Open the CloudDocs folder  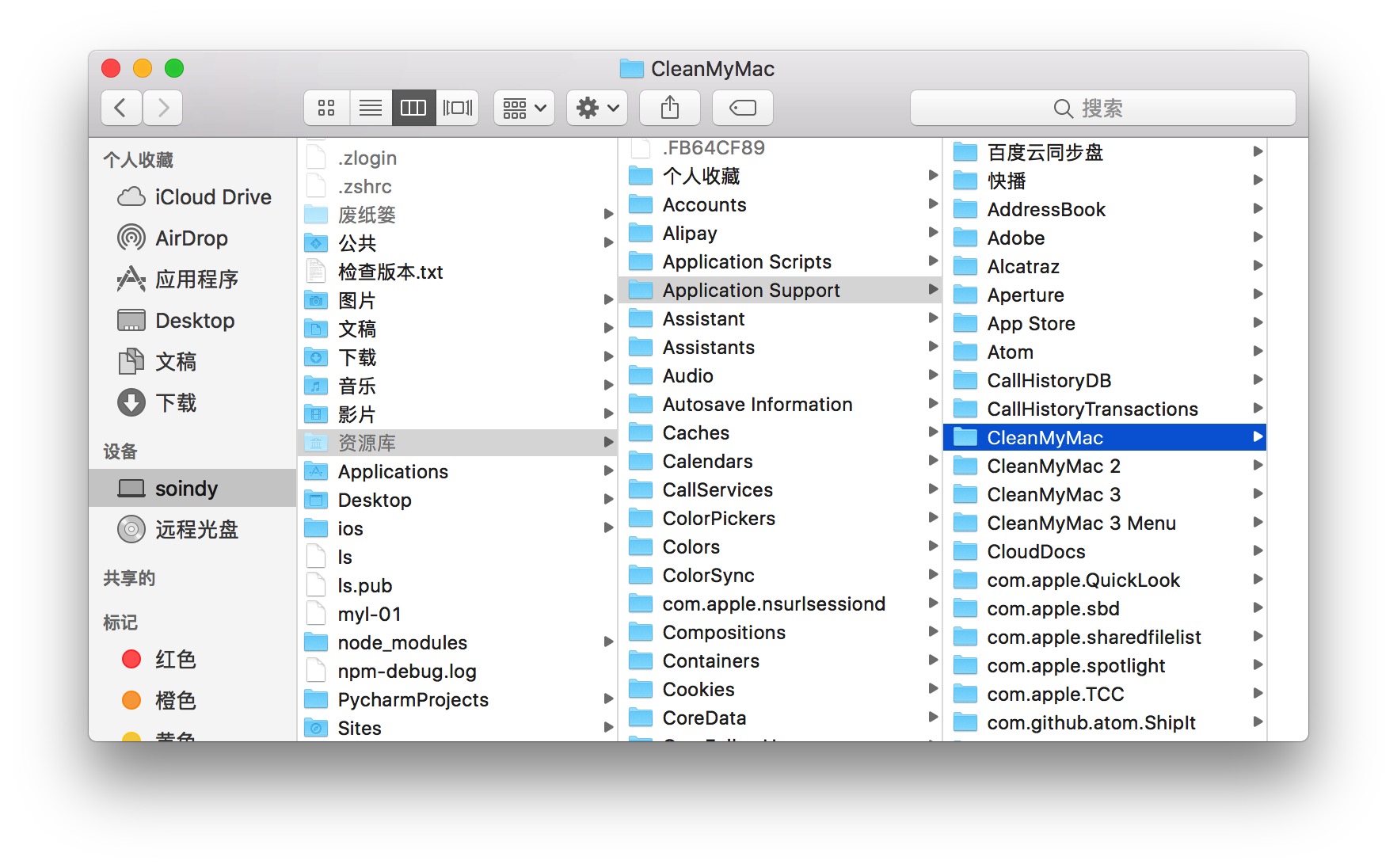coord(1106,552)
